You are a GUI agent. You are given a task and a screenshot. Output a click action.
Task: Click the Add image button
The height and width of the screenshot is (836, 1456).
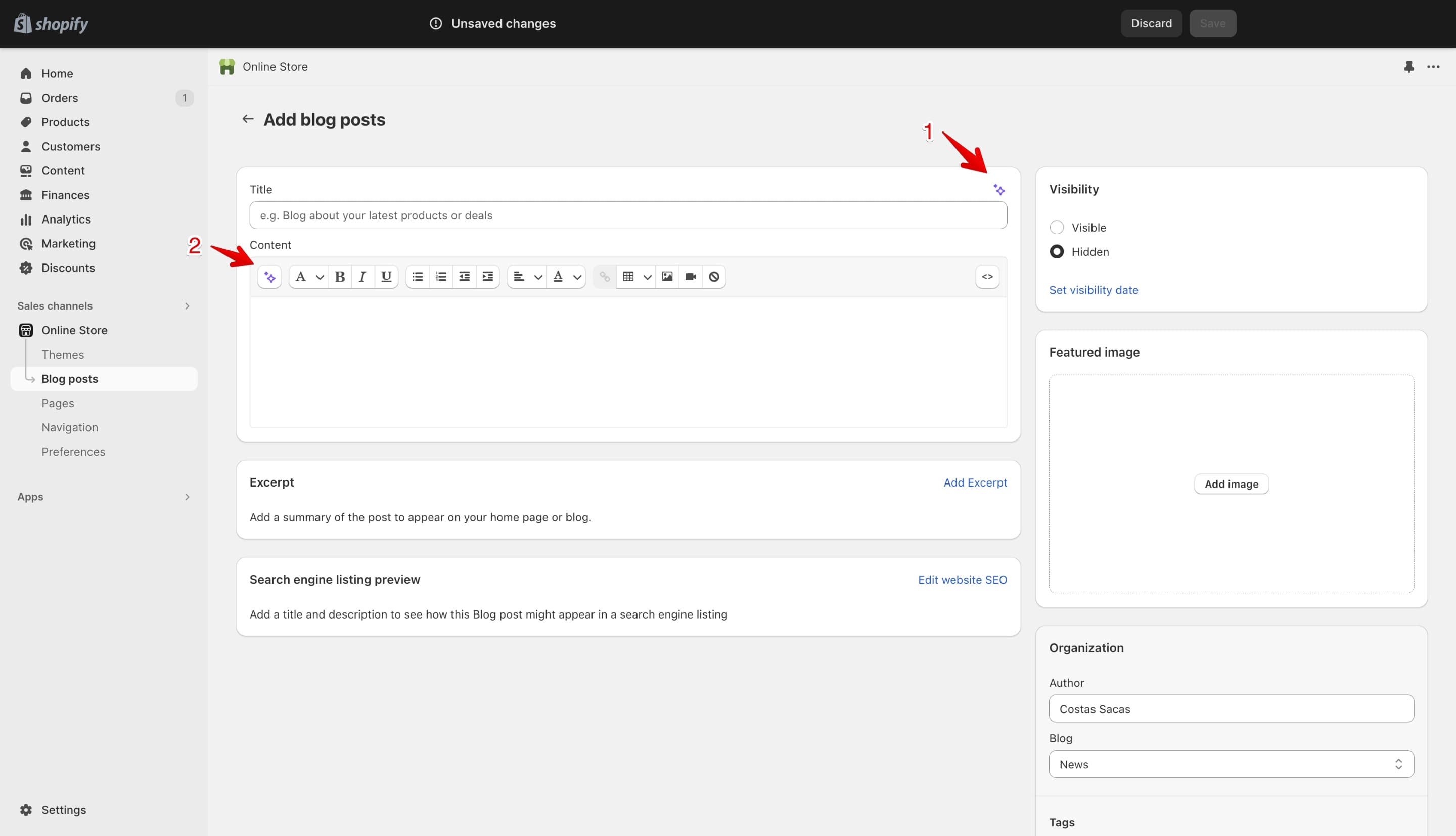point(1231,484)
